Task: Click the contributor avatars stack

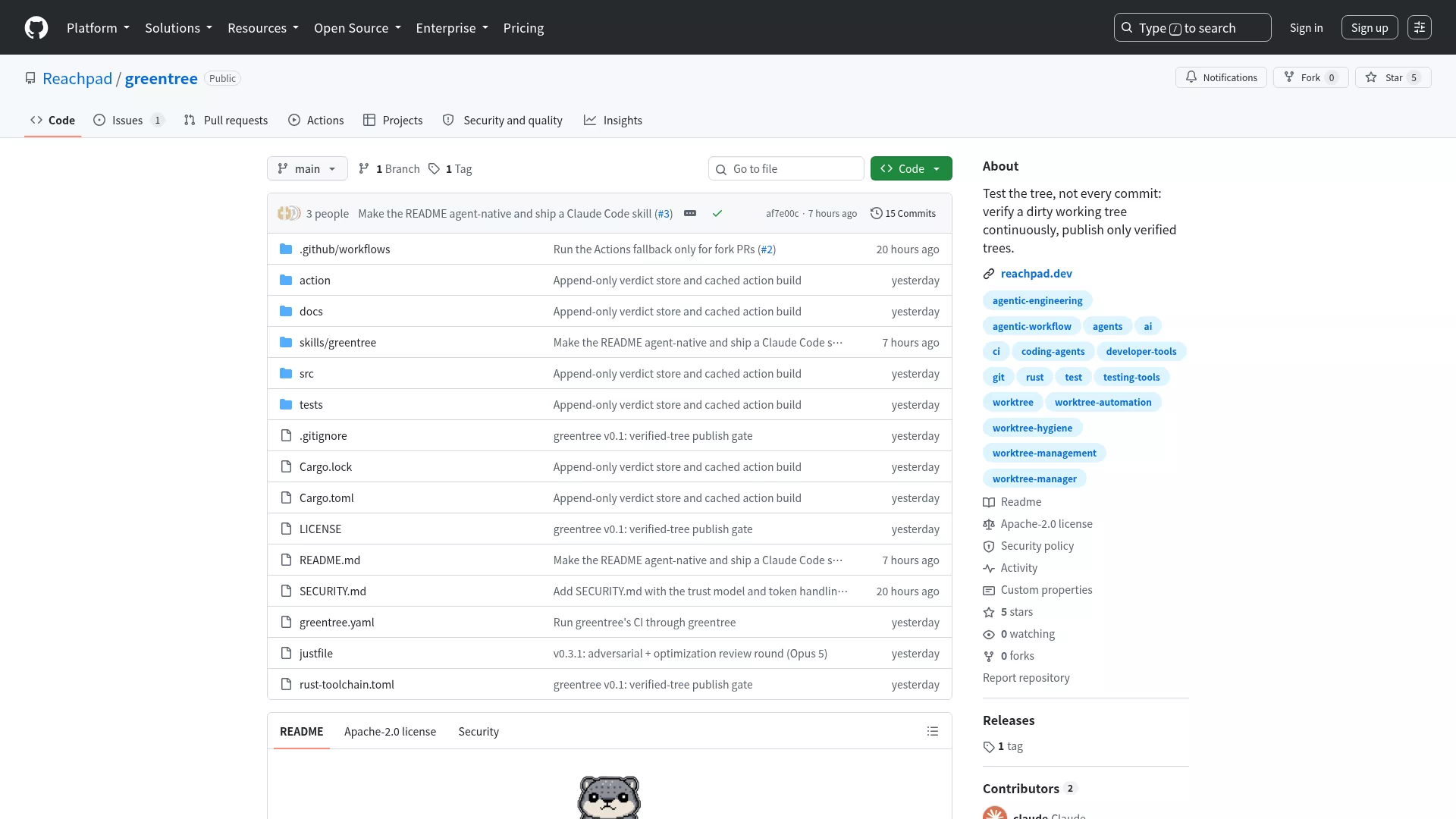Action: (x=289, y=214)
